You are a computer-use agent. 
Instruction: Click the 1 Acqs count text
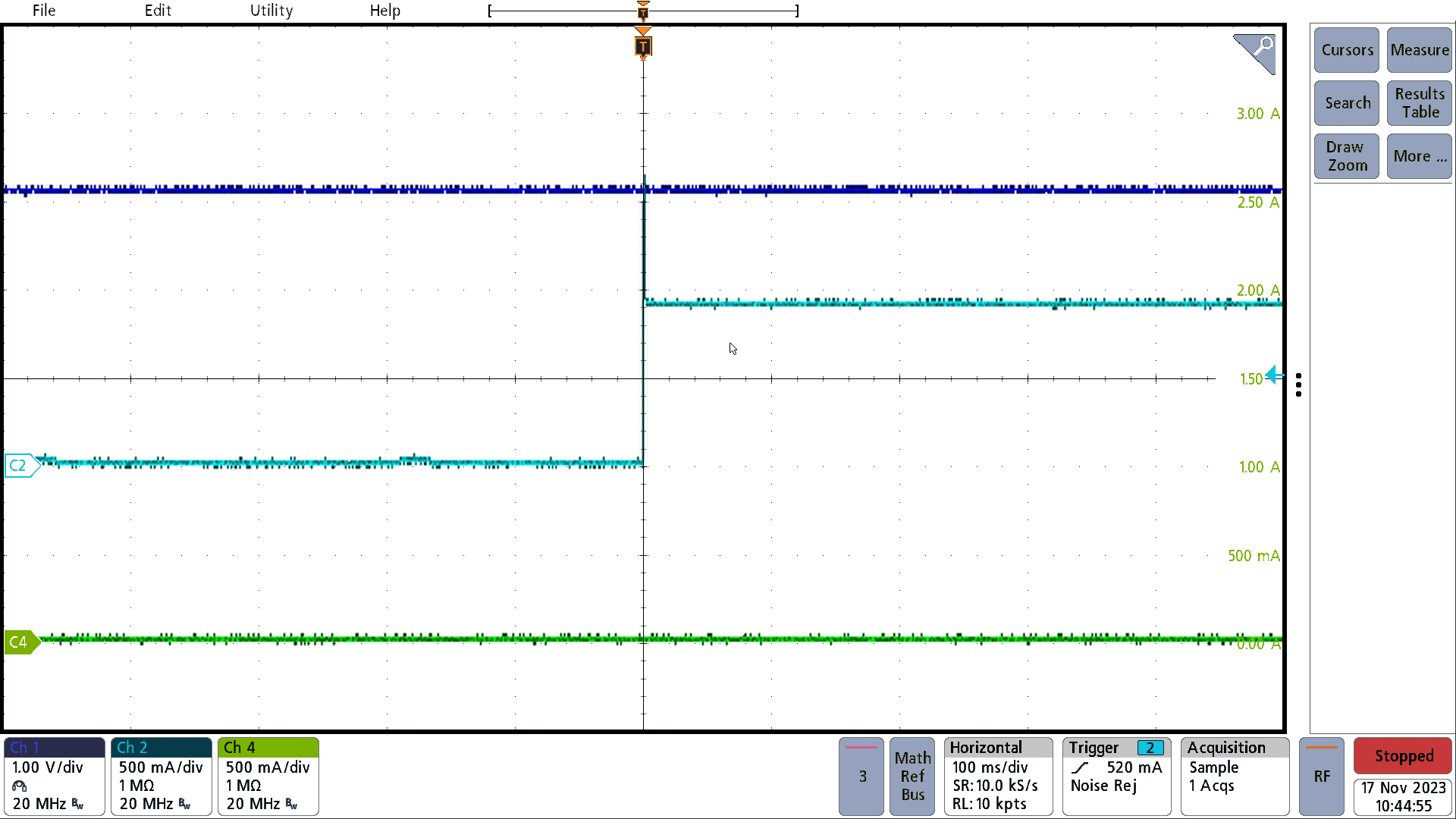[x=1211, y=786]
